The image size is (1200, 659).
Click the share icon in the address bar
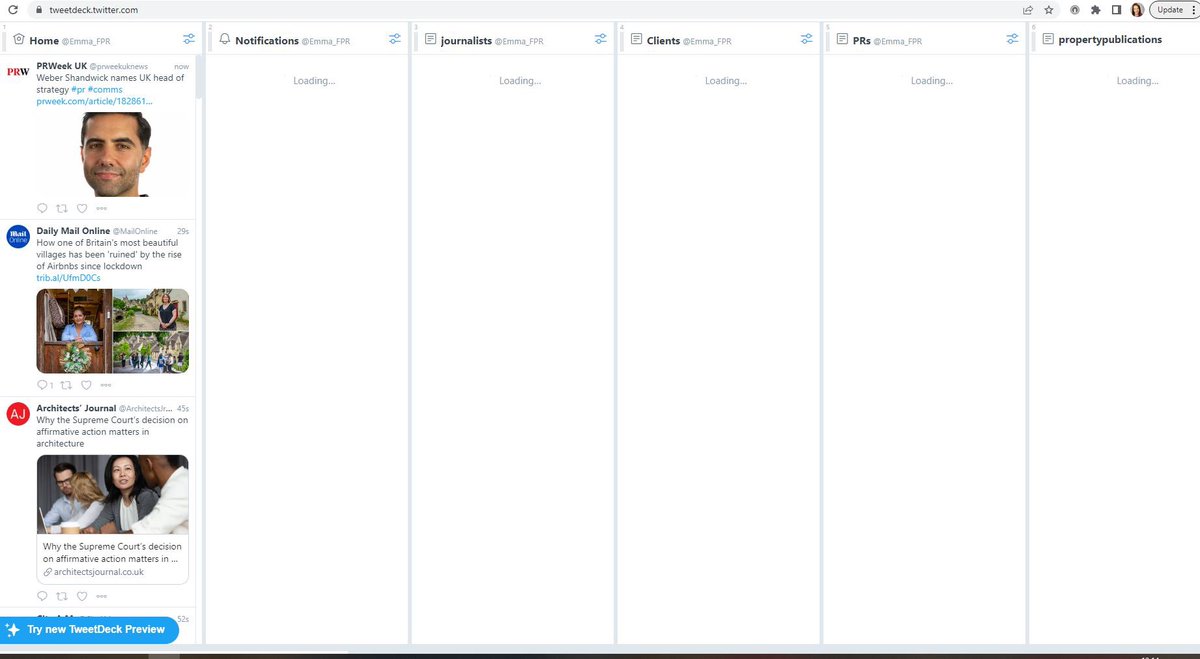pos(1027,9)
